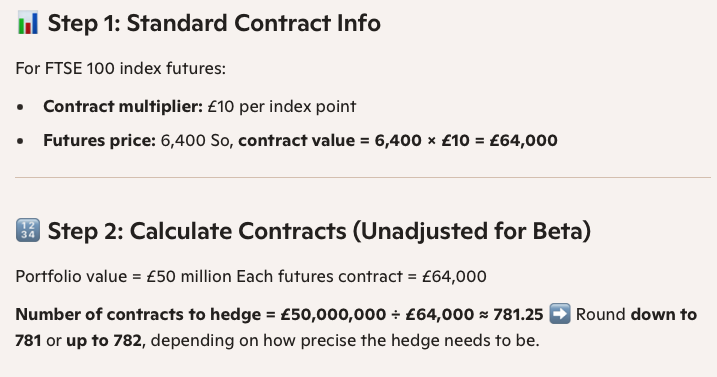This screenshot has height=377, width=717.
Task: Click the 'For FTSE 100 index futures:' line
Action: [x=121, y=69]
